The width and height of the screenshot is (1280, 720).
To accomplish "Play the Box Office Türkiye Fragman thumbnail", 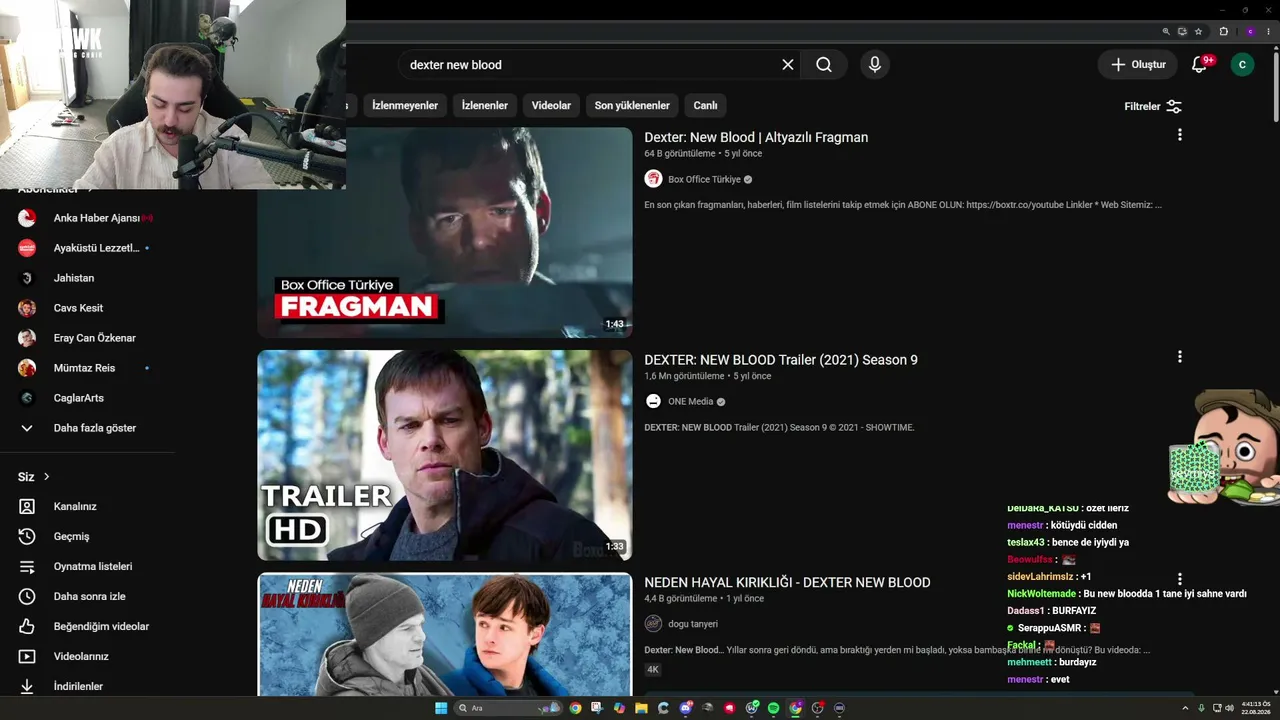I will [445, 232].
